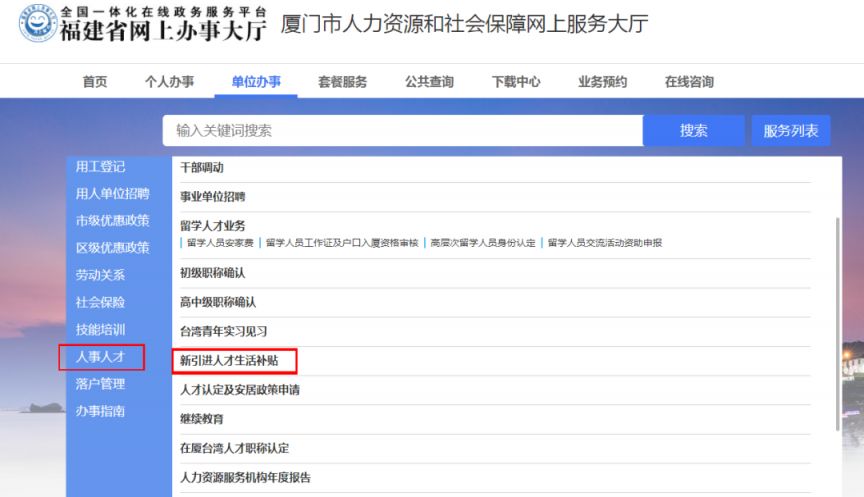Click the Fujian government service platform logo
Image resolution: width=864 pixels, height=497 pixels.
(143, 24)
